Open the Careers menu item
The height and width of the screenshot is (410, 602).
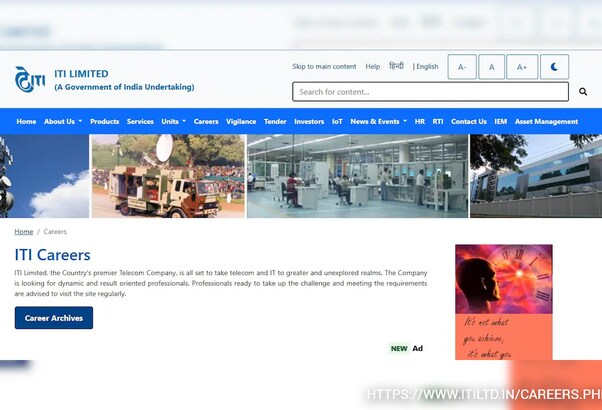[x=206, y=122]
